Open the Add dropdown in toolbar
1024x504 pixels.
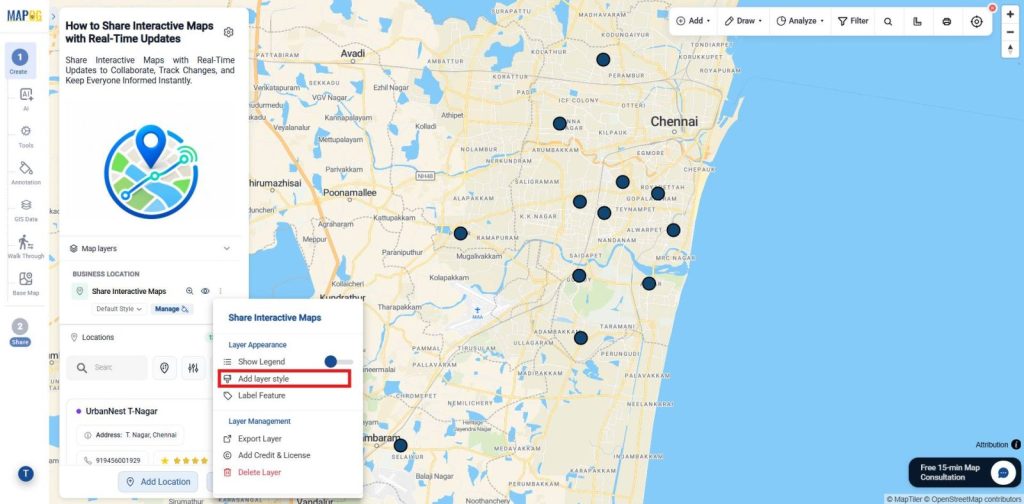[693, 21]
